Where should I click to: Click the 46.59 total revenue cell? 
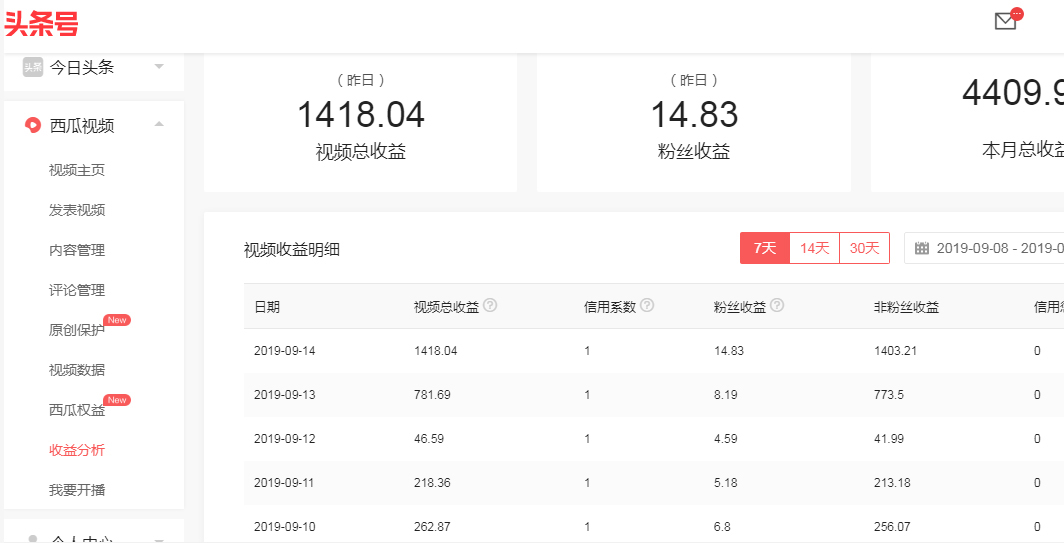(429, 438)
